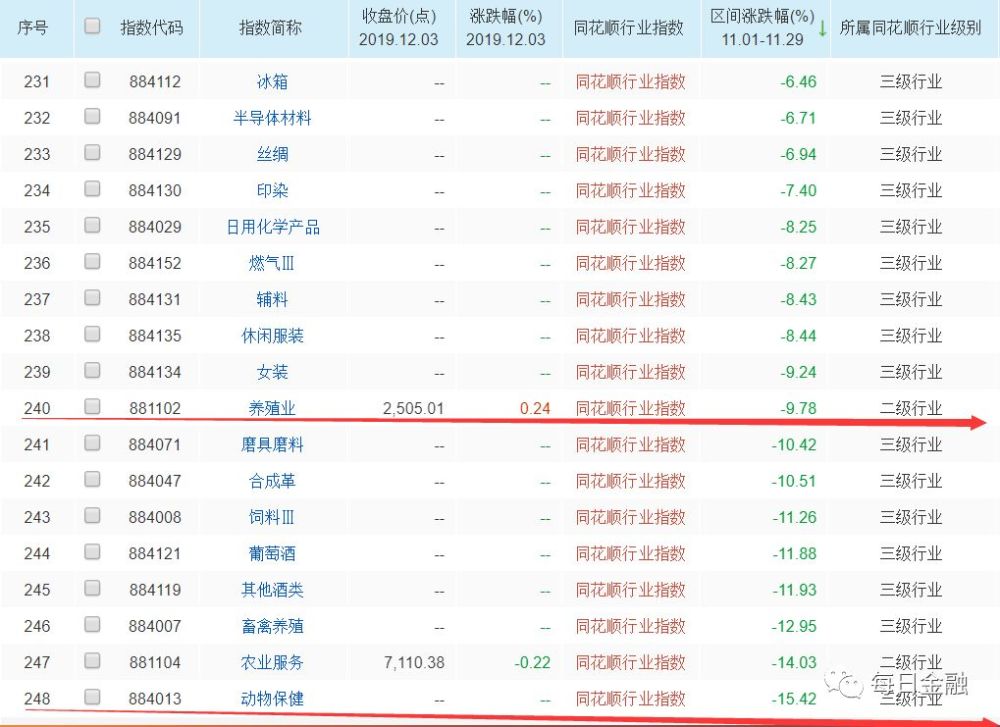Open the 丝绸 index link
This screenshot has height=727, width=1000.
pyautogui.click(x=272, y=154)
